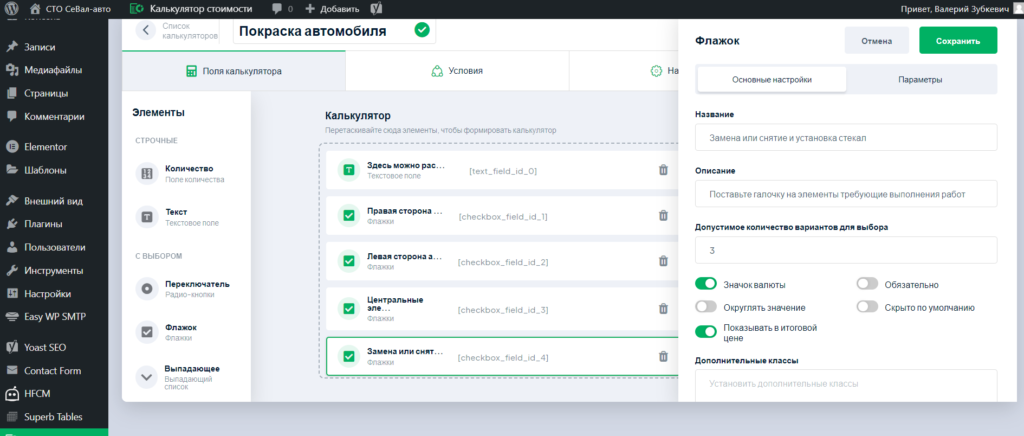The width and height of the screenshot is (1024, 436).
Task: Open Superb Tables in the sidebar
Action: click(54, 416)
